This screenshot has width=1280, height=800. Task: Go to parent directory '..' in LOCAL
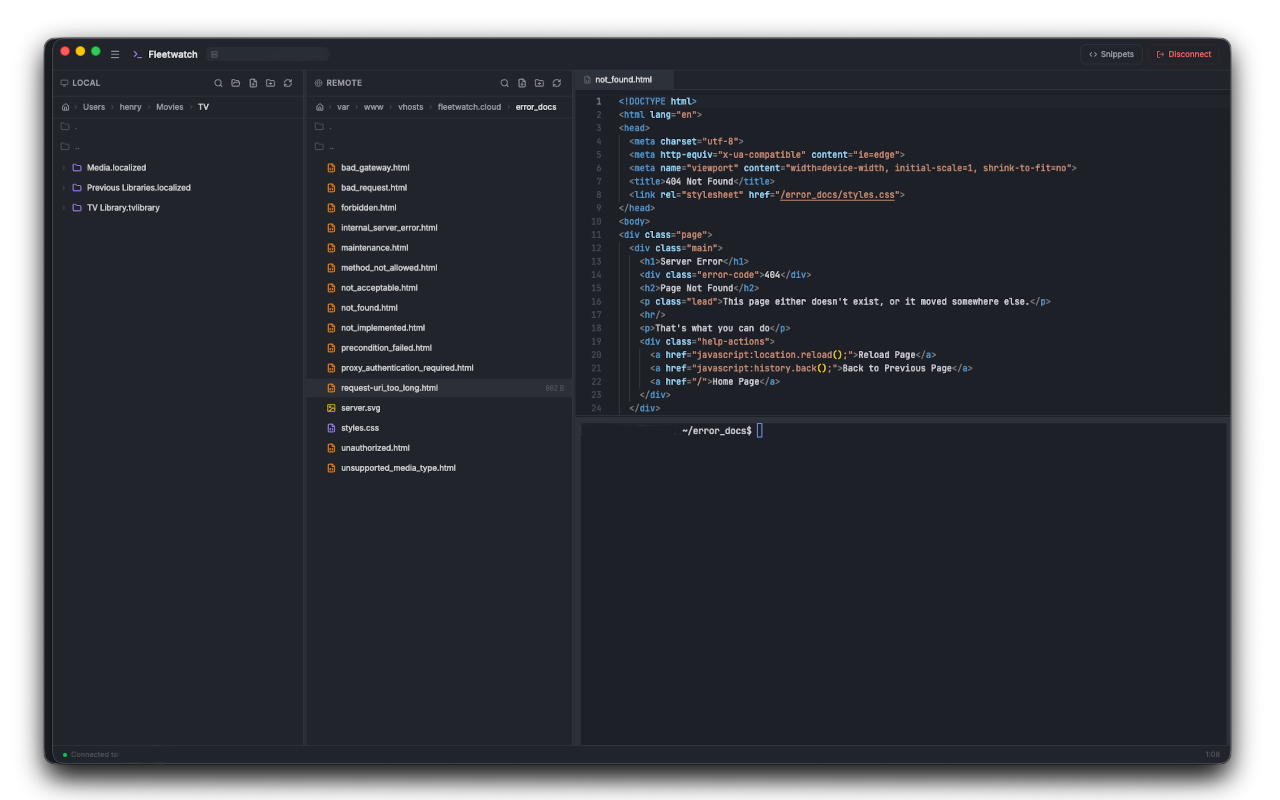(x=178, y=147)
